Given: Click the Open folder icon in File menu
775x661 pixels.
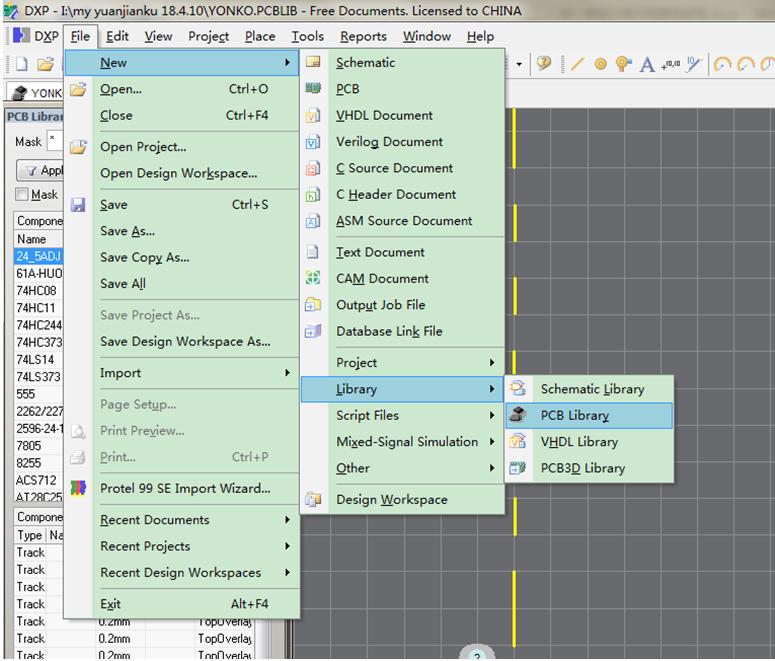Looking at the screenshot, I should 78,89.
